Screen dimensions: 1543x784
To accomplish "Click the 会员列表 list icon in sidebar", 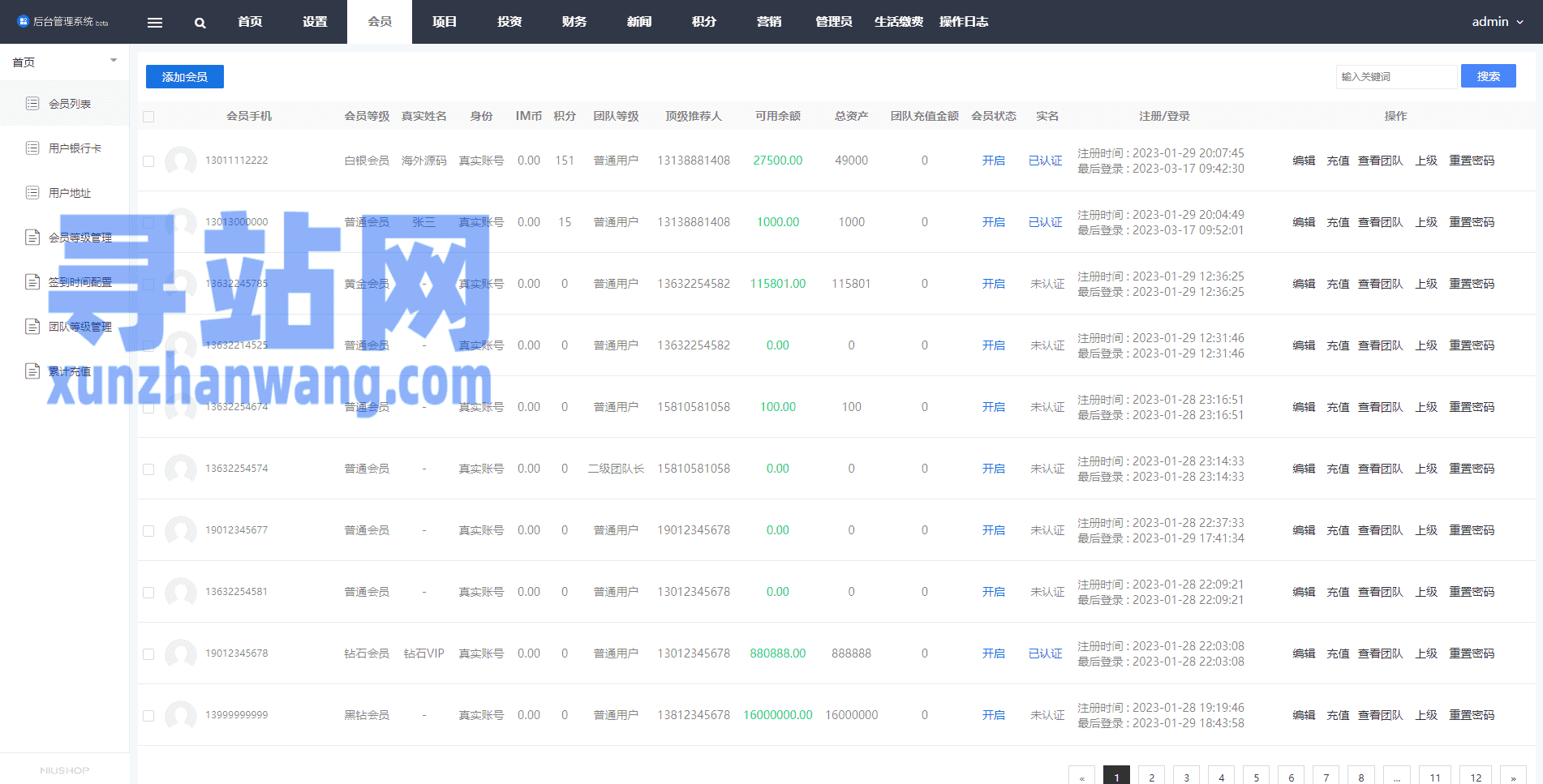I will [x=32, y=103].
